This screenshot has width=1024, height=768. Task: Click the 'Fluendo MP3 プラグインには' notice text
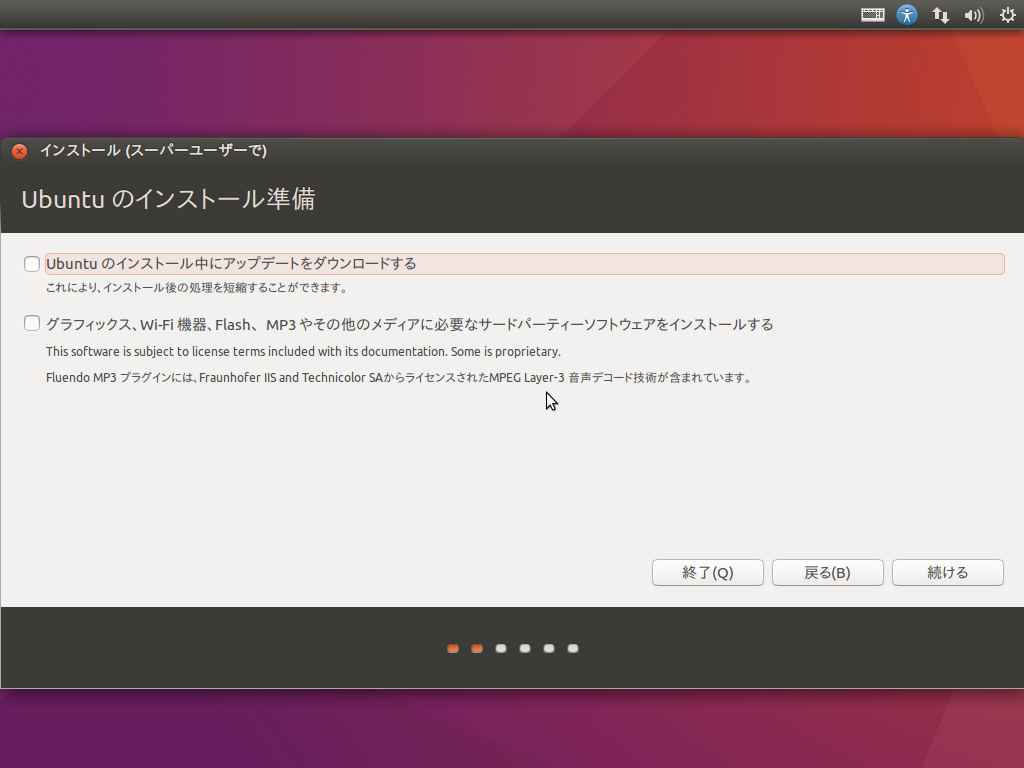tap(399, 377)
